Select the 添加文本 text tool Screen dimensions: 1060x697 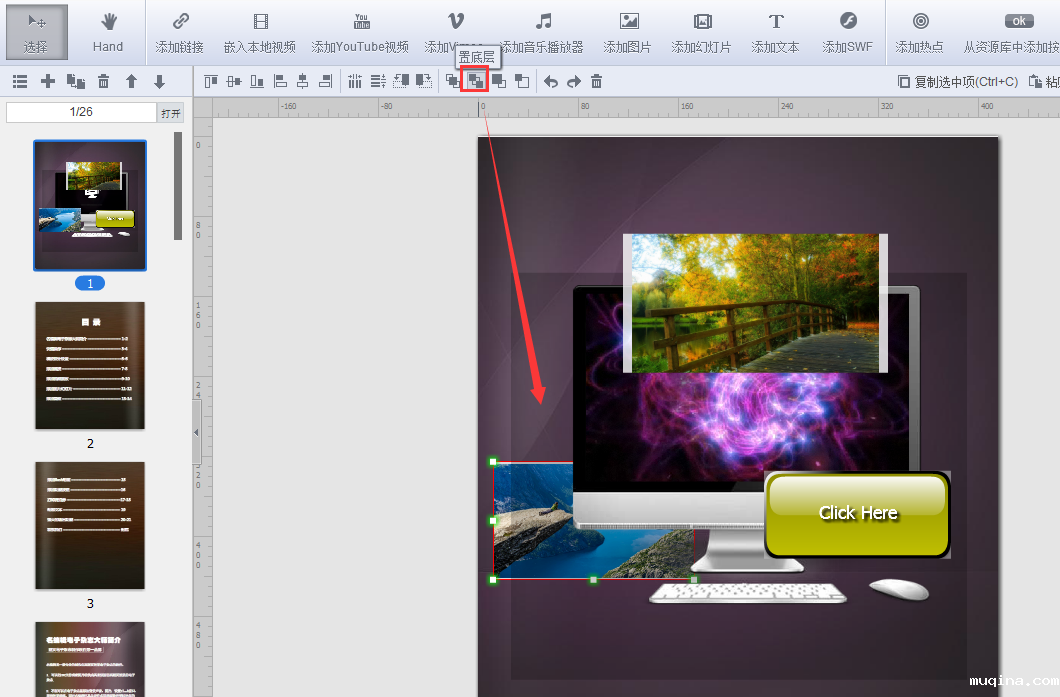[x=776, y=32]
